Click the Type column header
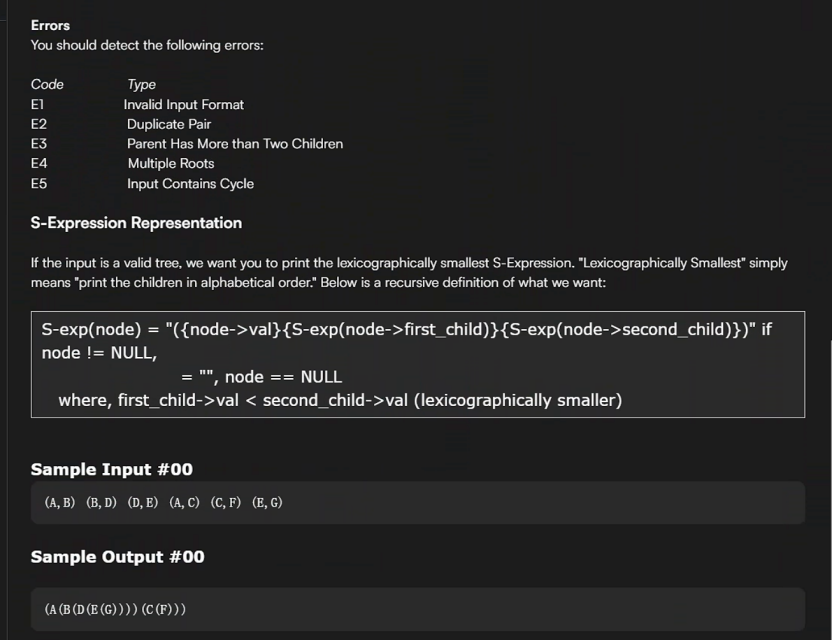Screen dimensions: 832x640 (x=141, y=85)
